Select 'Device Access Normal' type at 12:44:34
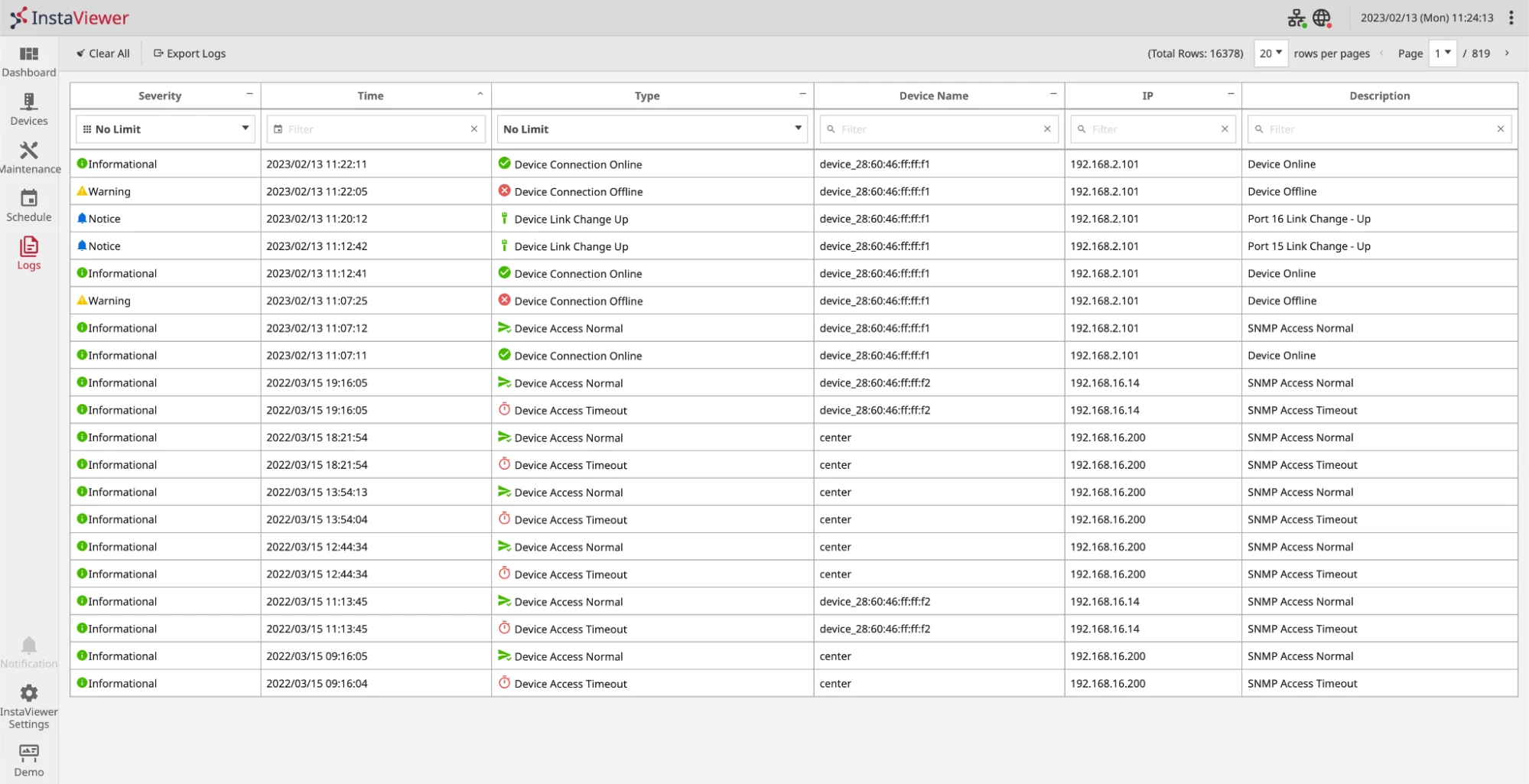 (x=568, y=547)
